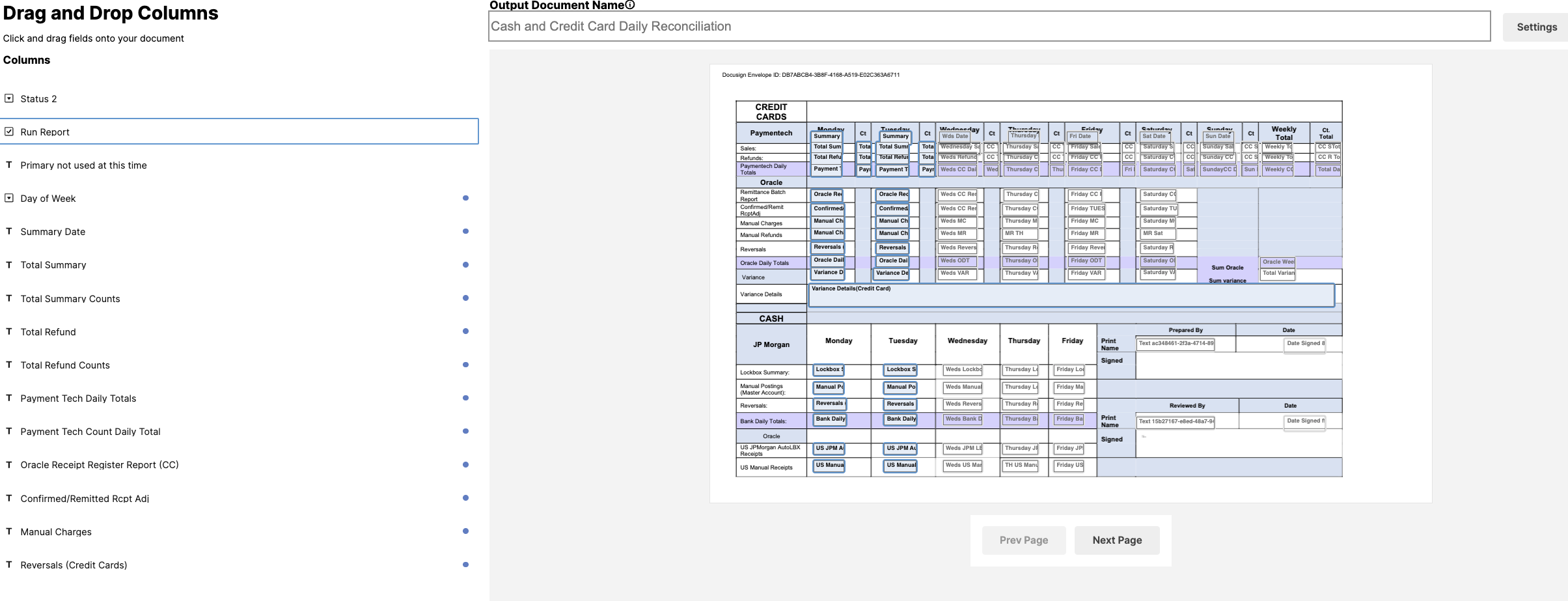
Task: Select the Weds JPM LB field
Action: [x=963, y=449]
